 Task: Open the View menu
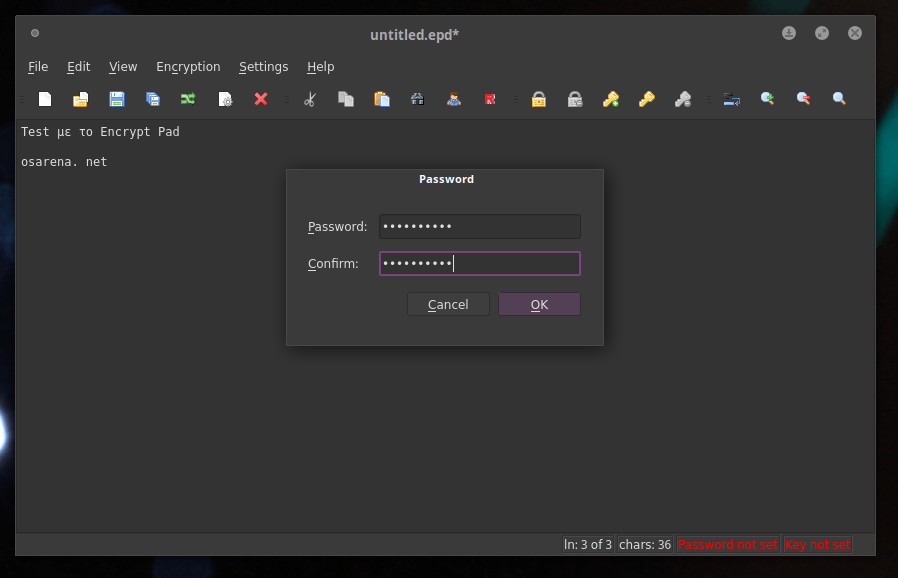pos(123,66)
